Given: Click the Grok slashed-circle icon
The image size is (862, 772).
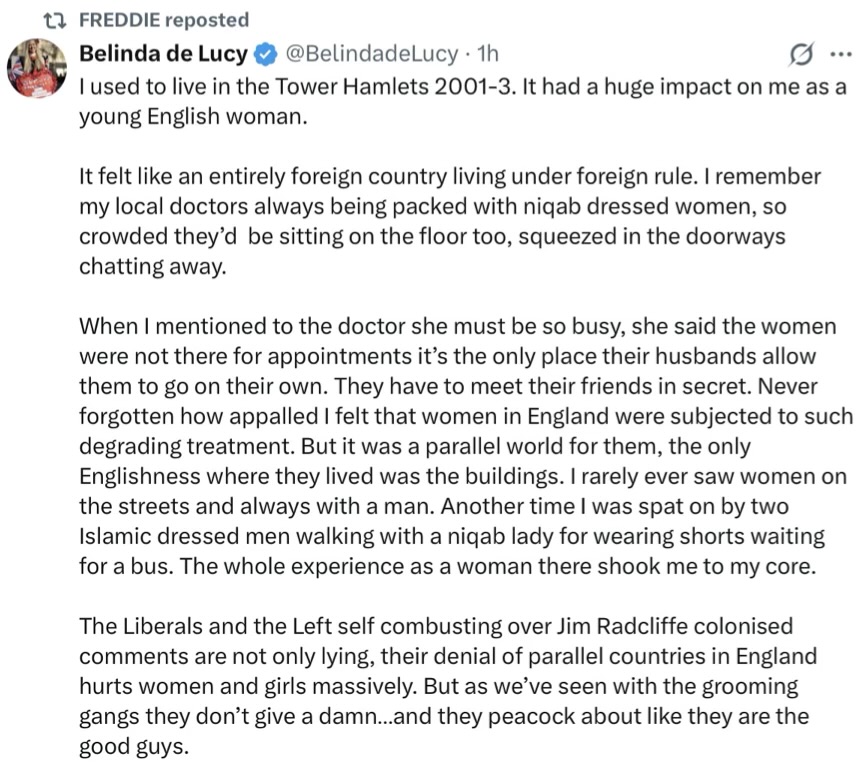Looking at the screenshot, I should click(x=801, y=53).
